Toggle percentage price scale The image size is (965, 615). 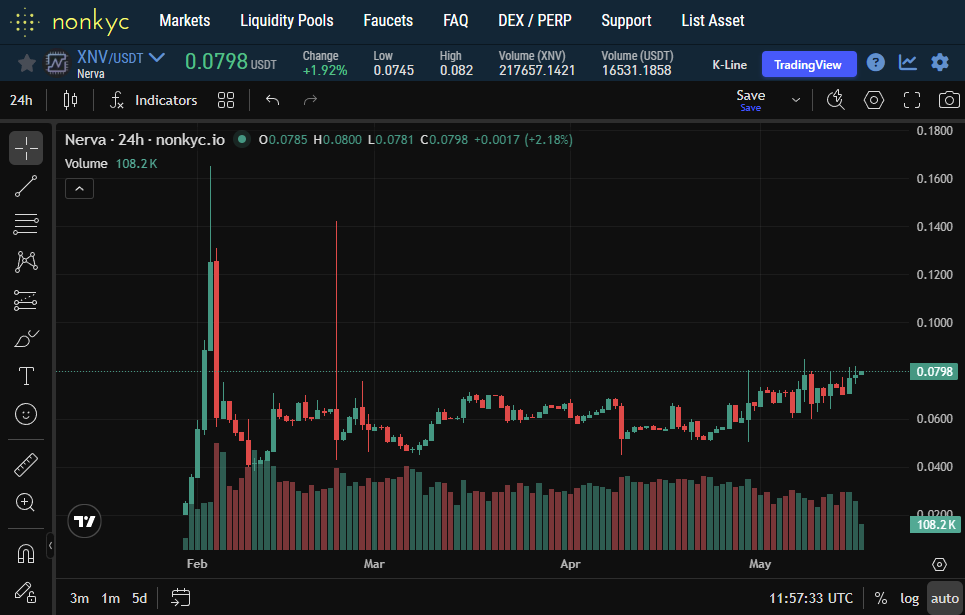(x=881, y=598)
